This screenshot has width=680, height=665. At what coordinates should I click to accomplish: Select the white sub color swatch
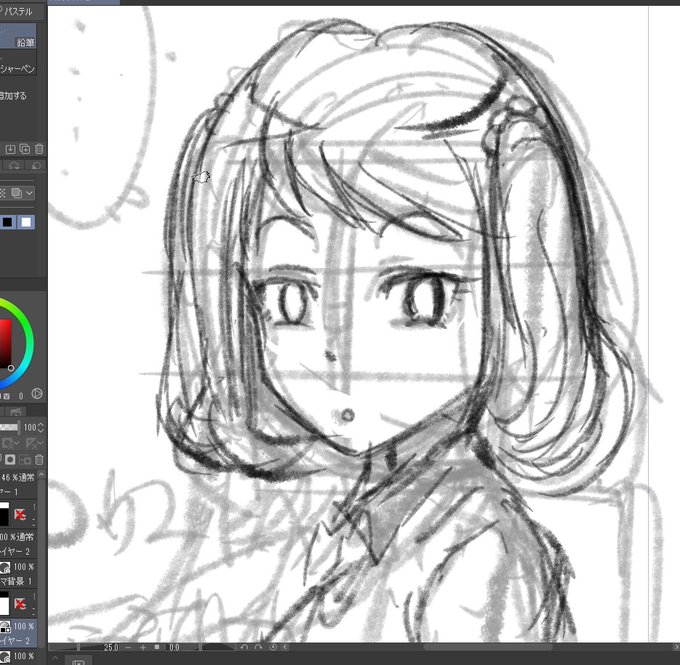[26, 222]
